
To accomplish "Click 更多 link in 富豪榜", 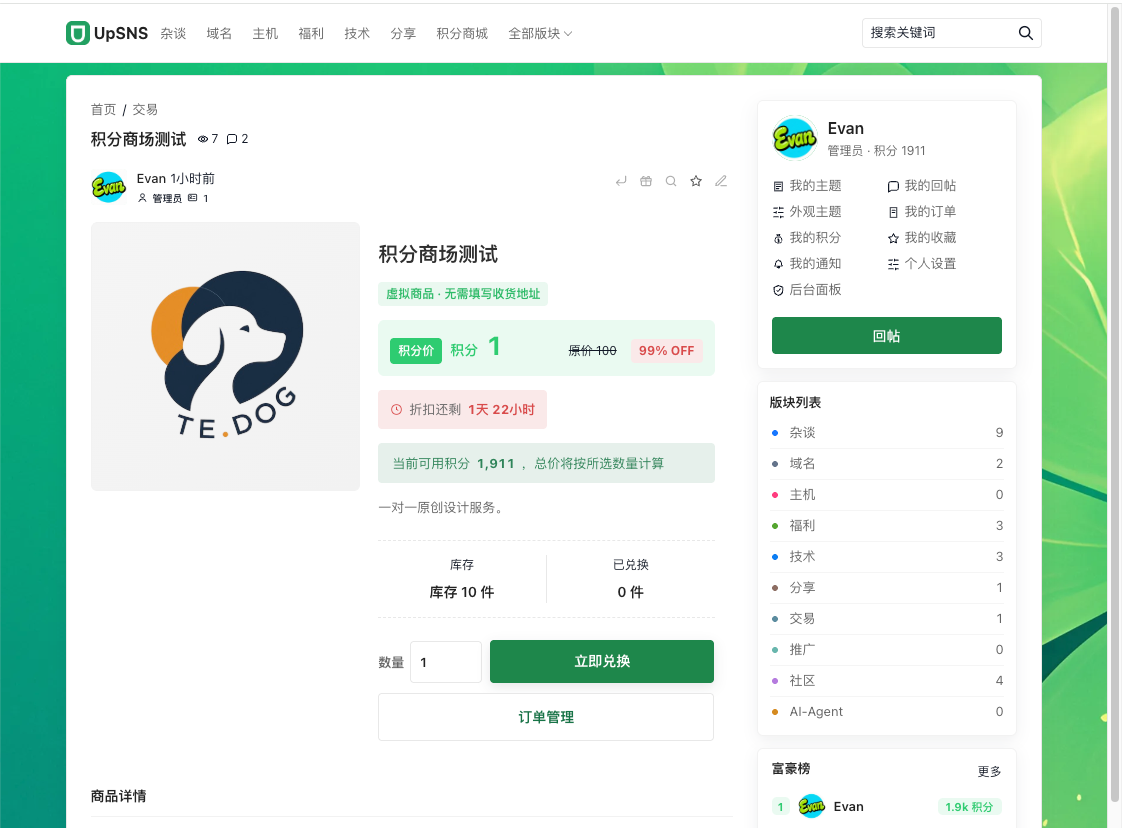I will click(990, 771).
